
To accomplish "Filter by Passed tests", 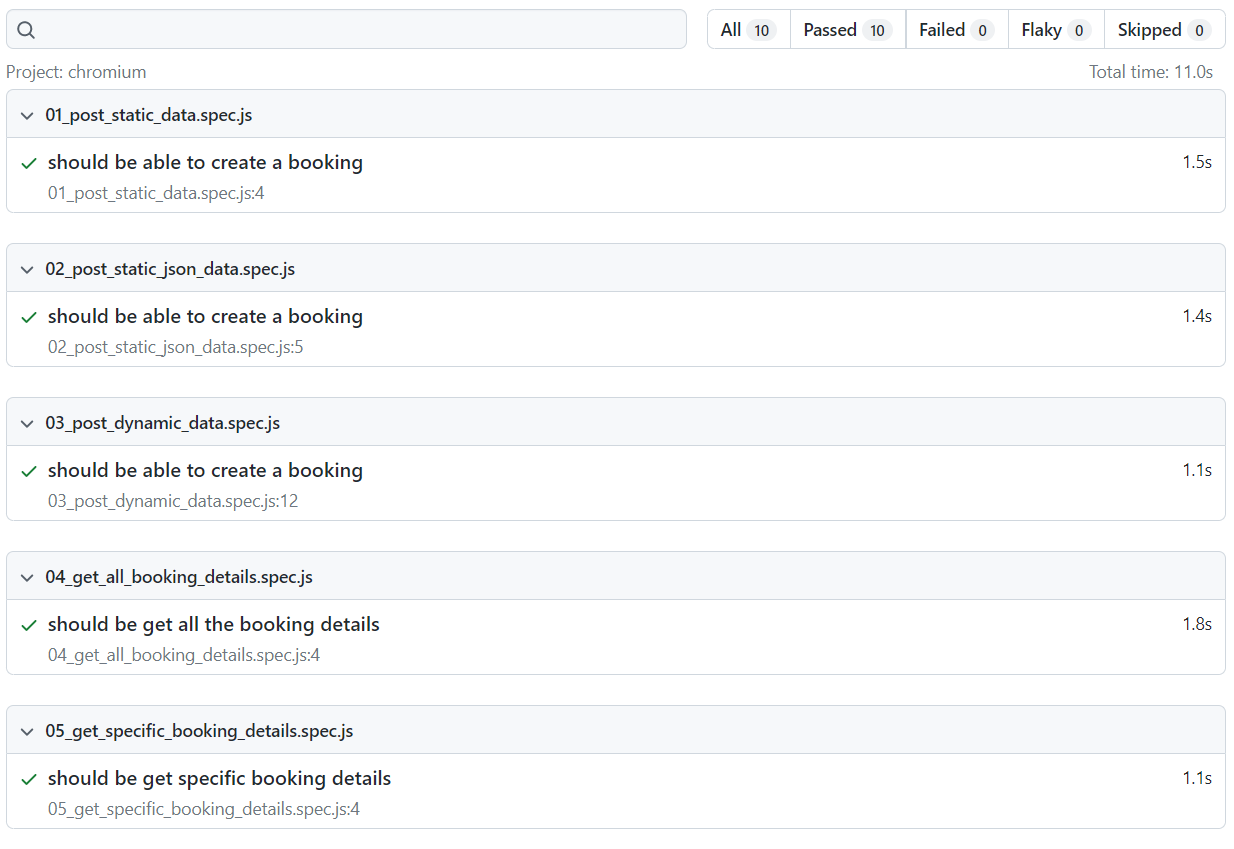I will pyautogui.click(x=847, y=30).
